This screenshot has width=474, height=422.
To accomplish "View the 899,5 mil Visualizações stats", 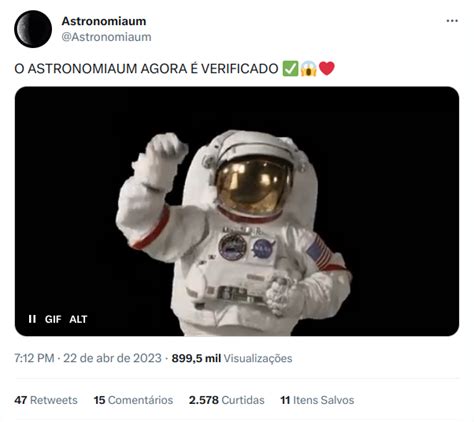I will click(x=232, y=358).
